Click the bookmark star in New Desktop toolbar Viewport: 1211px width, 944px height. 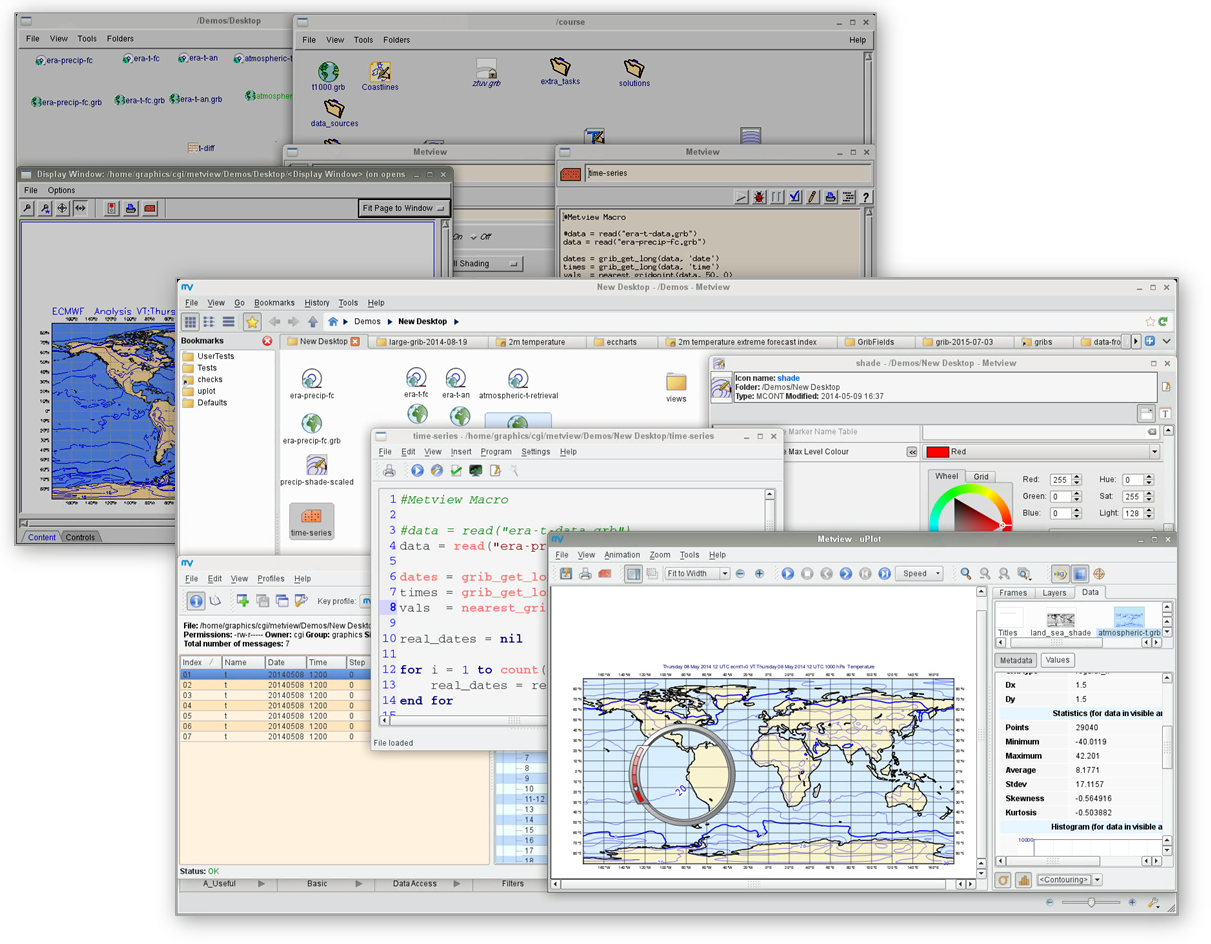(252, 322)
